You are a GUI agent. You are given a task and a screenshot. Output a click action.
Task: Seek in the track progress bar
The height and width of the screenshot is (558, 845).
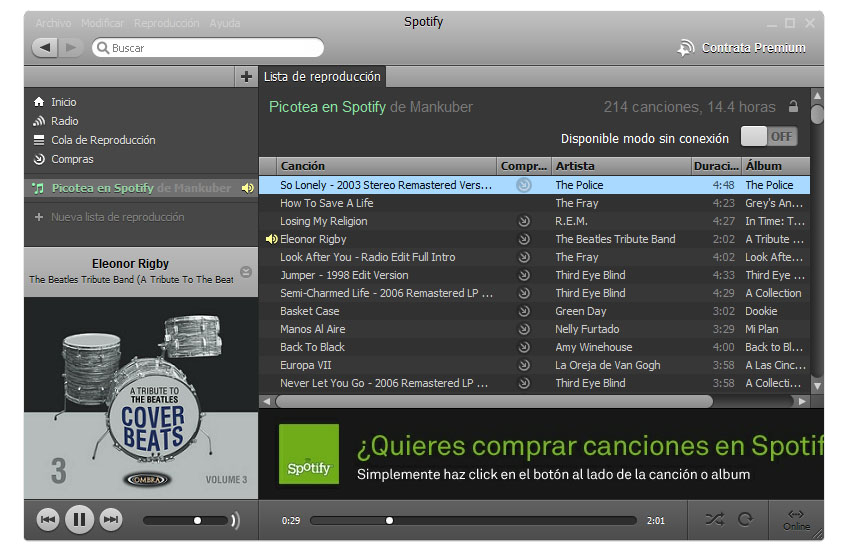tap(473, 520)
